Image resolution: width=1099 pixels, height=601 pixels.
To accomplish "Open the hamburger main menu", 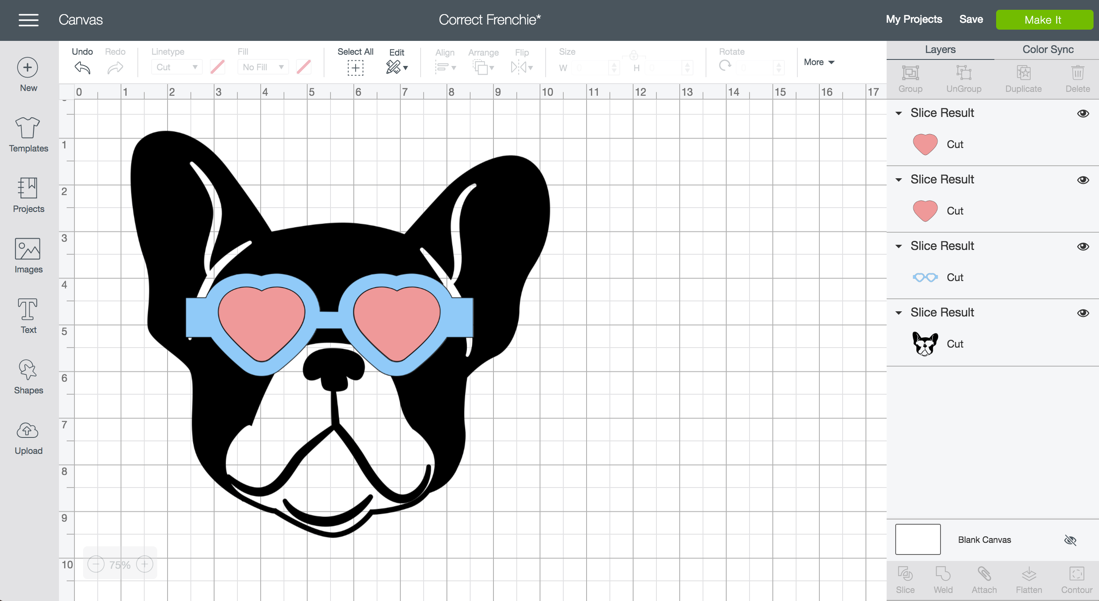I will click(x=28, y=20).
